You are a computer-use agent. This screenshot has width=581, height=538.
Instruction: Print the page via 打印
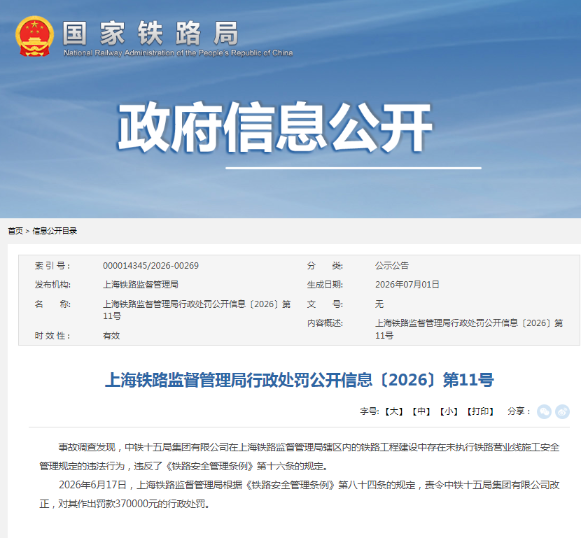point(480,412)
